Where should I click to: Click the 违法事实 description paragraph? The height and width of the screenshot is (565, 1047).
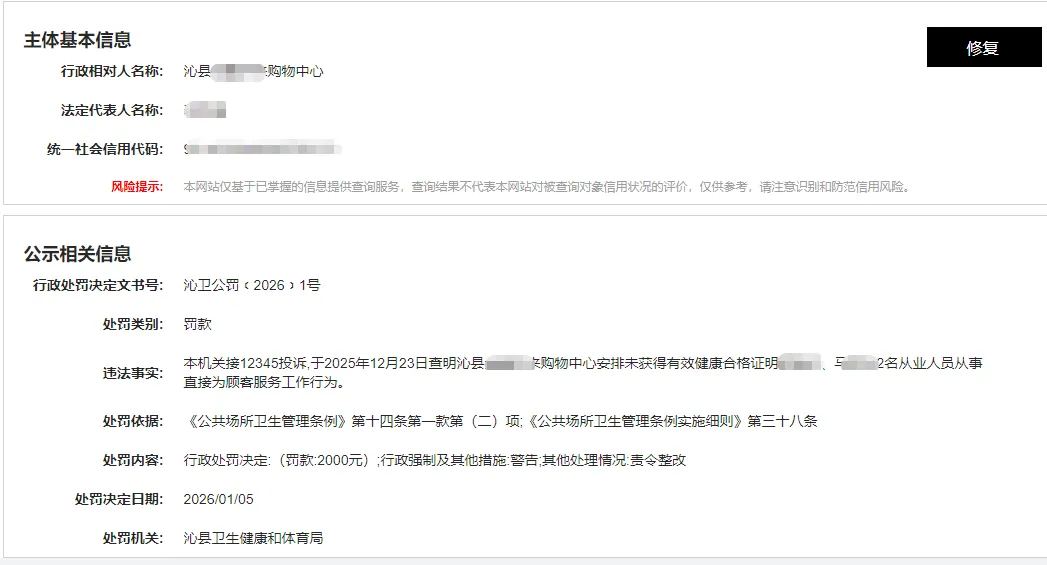point(583,373)
